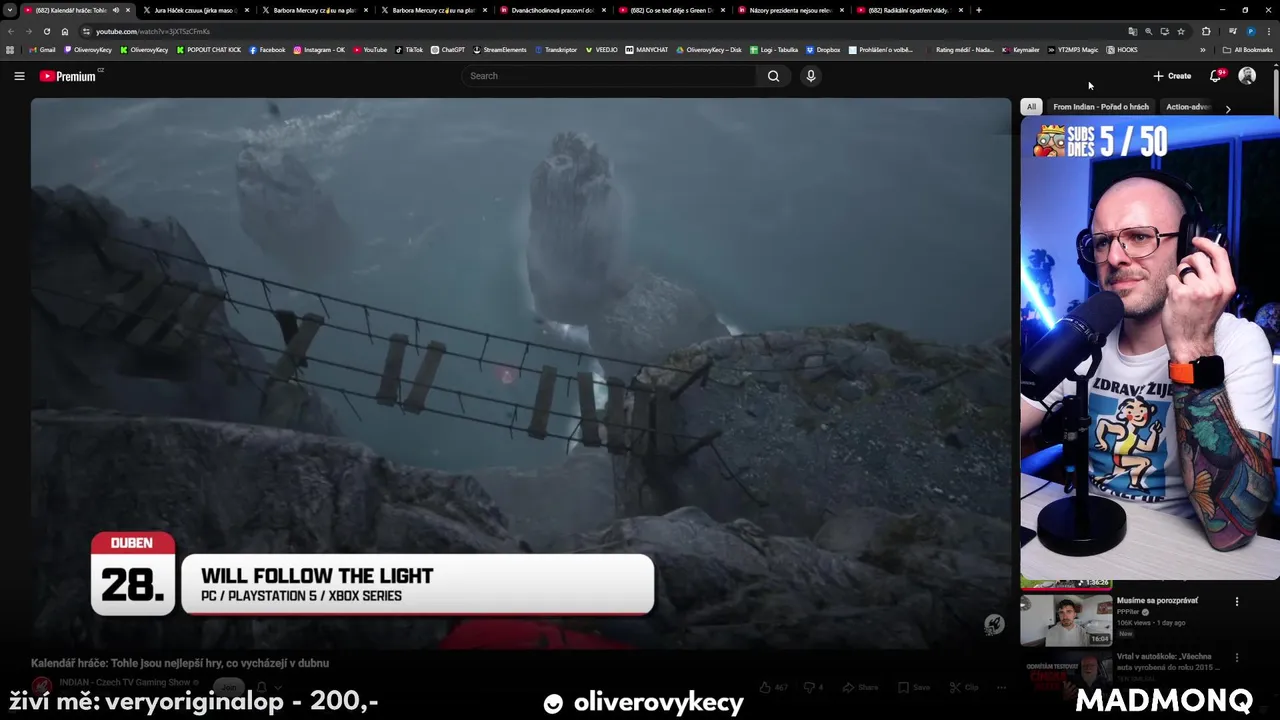This screenshot has width=1280, height=720.
Task: Open the POPOUT CHAT KICK bookmark
Action: tap(209, 49)
